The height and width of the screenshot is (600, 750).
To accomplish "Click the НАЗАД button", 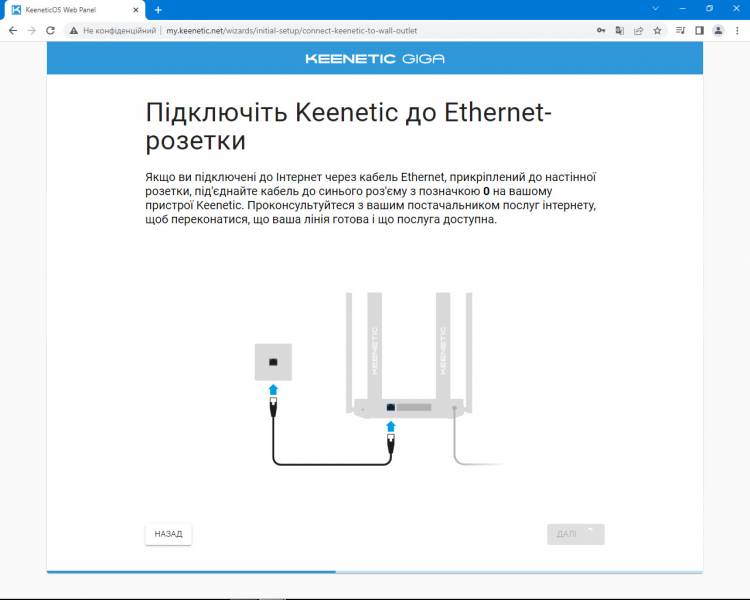I will [x=168, y=533].
